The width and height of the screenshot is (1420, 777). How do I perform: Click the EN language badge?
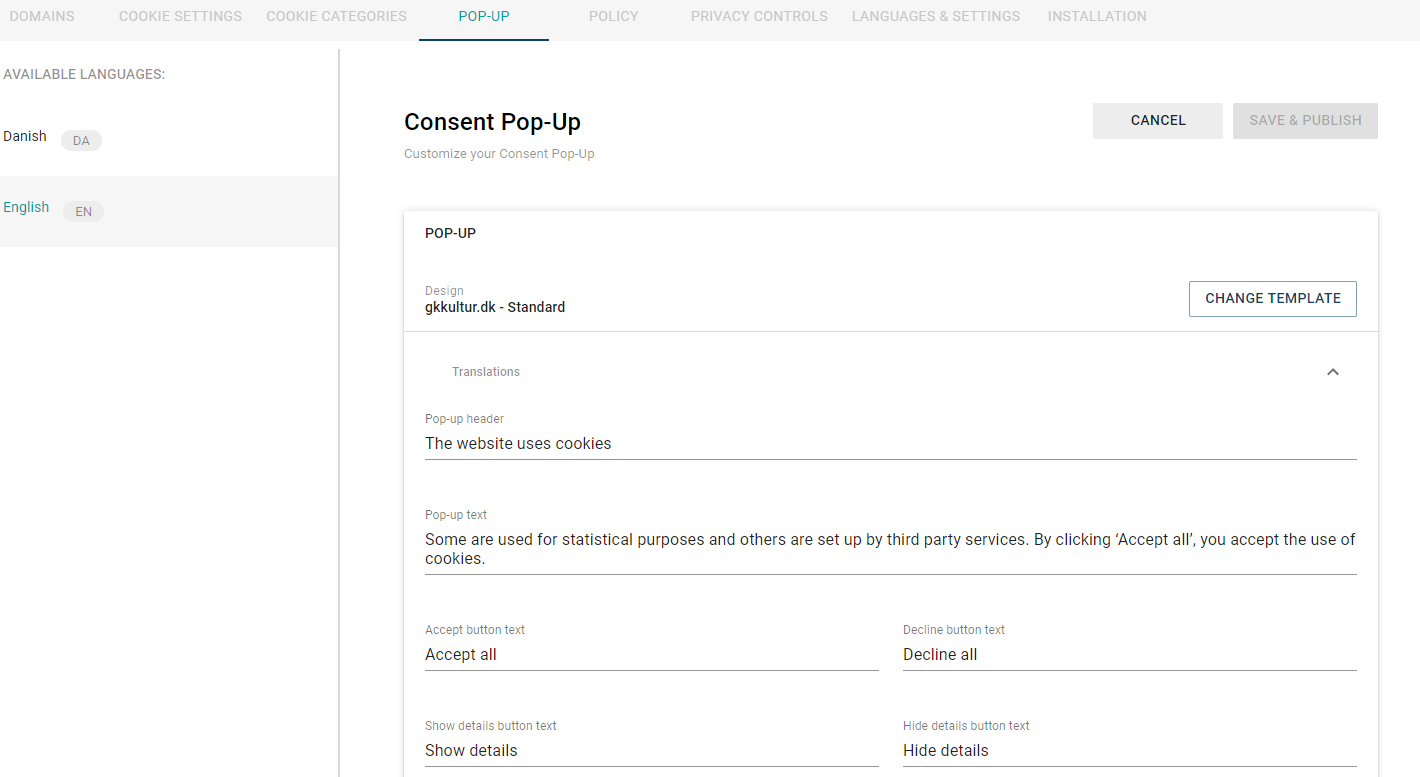83,212
